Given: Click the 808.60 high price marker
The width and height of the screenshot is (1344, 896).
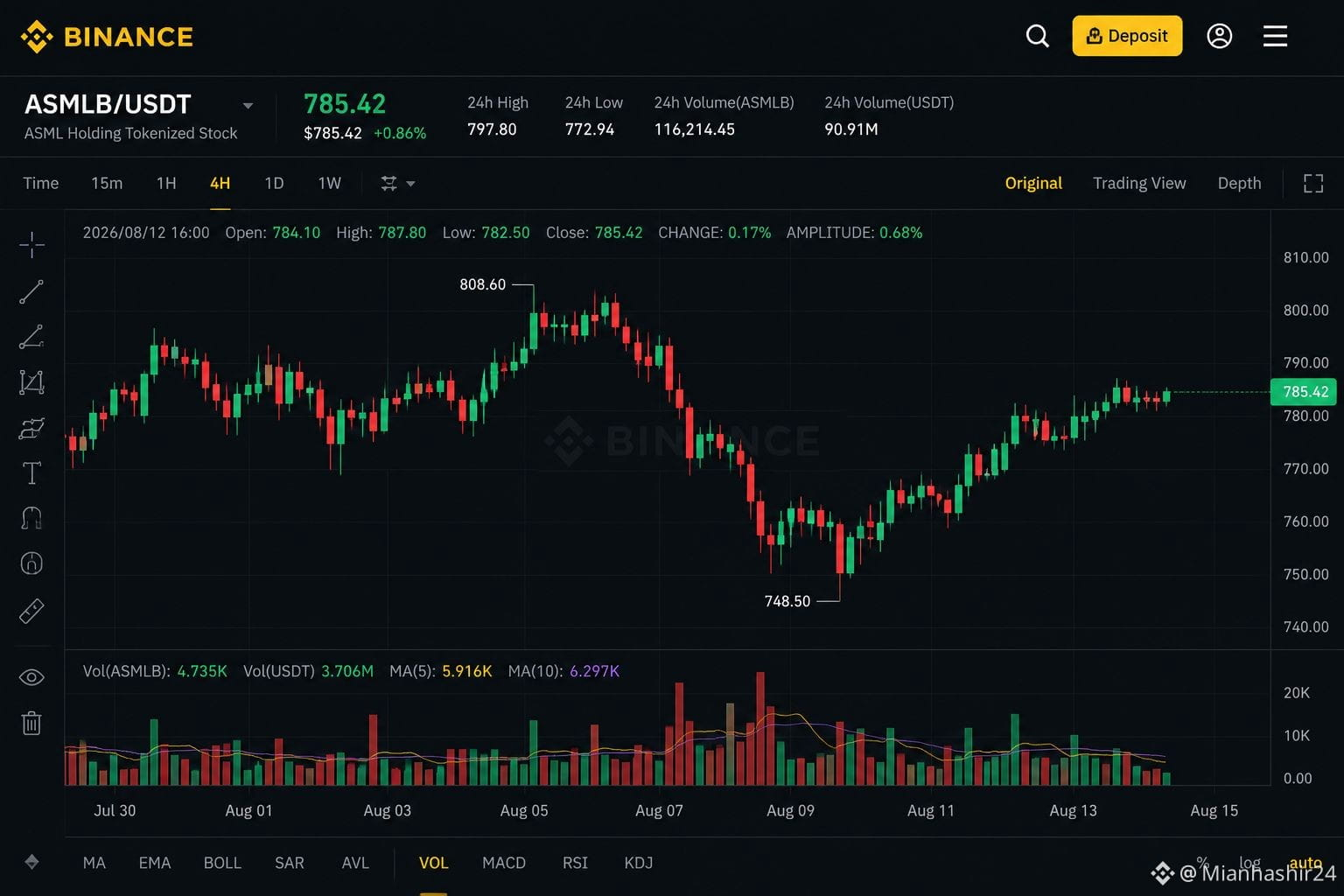Looking at the screenshot, I should point(482,284).
